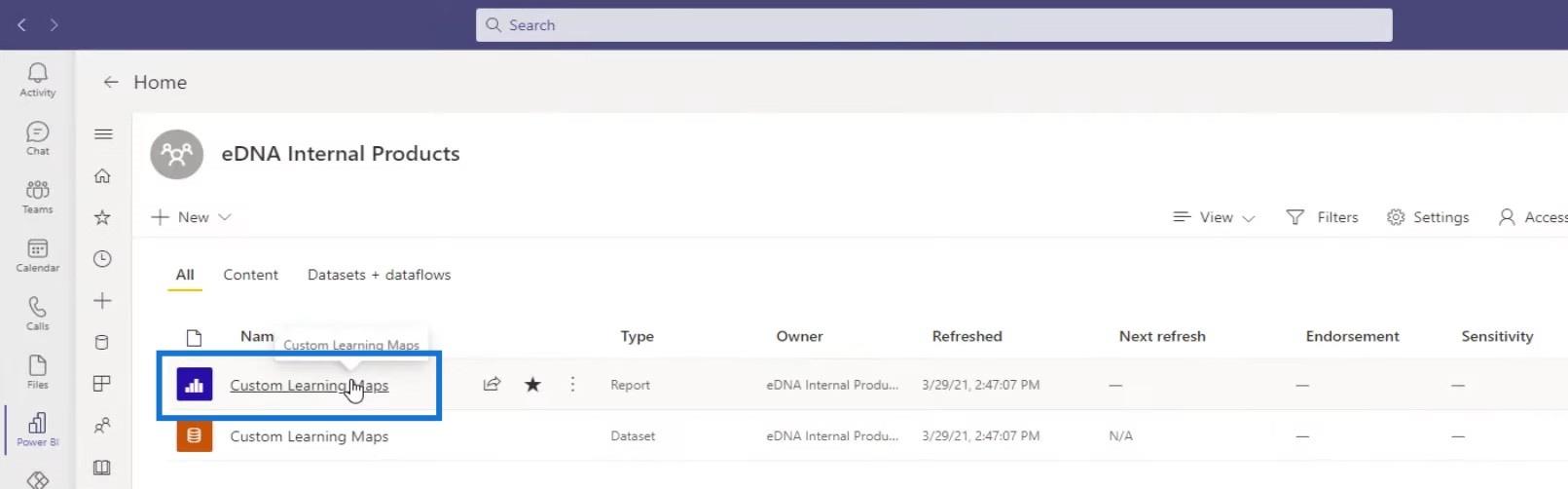Screen dimensions: 1568x489
Task: Sort by Sensitivity column header
Action: coord(1497,336)
